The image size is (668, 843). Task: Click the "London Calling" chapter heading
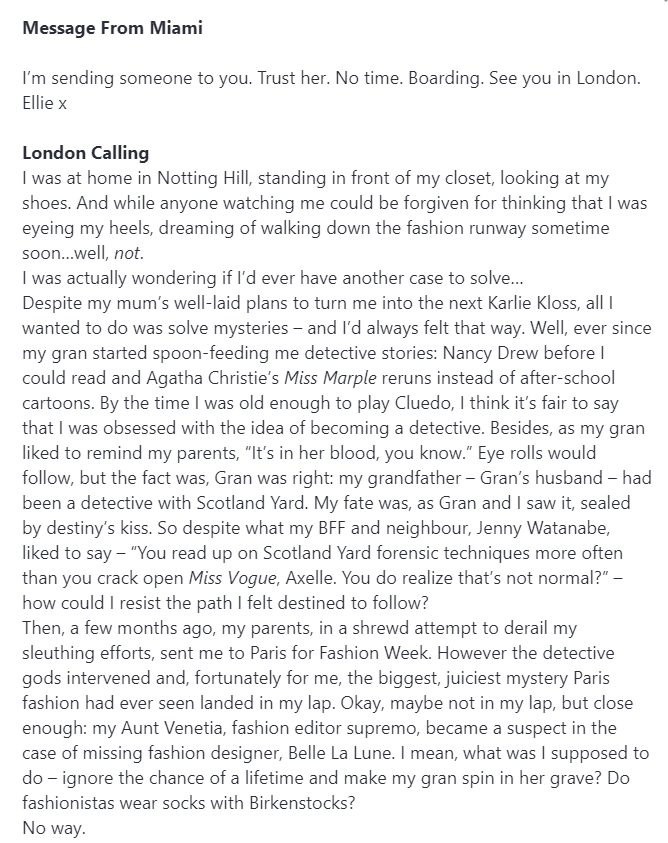pos(85,153)
